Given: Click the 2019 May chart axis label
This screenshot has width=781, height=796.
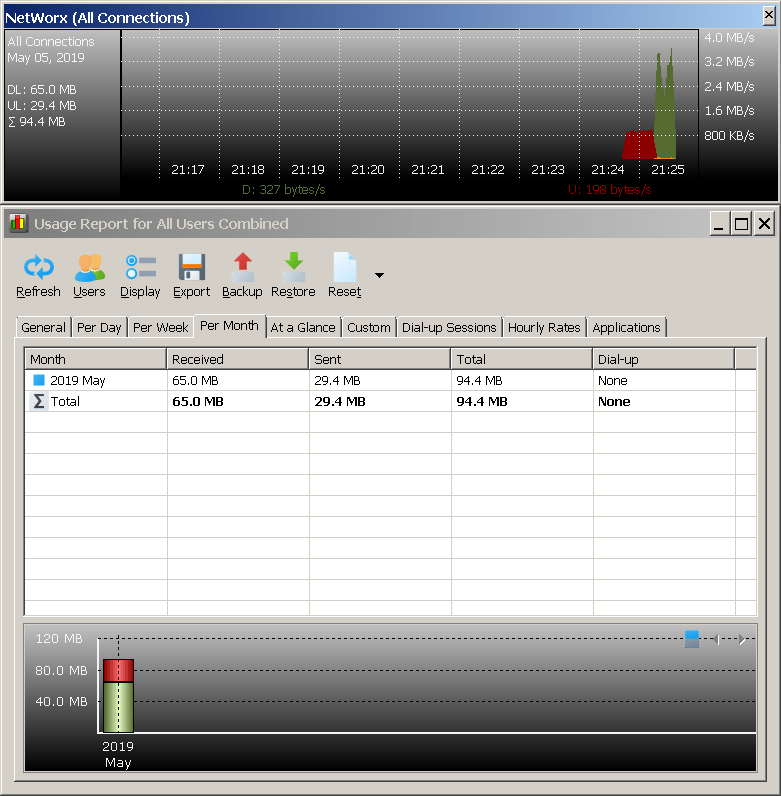Looking at the screenshot, I should [x=118, y=754].
